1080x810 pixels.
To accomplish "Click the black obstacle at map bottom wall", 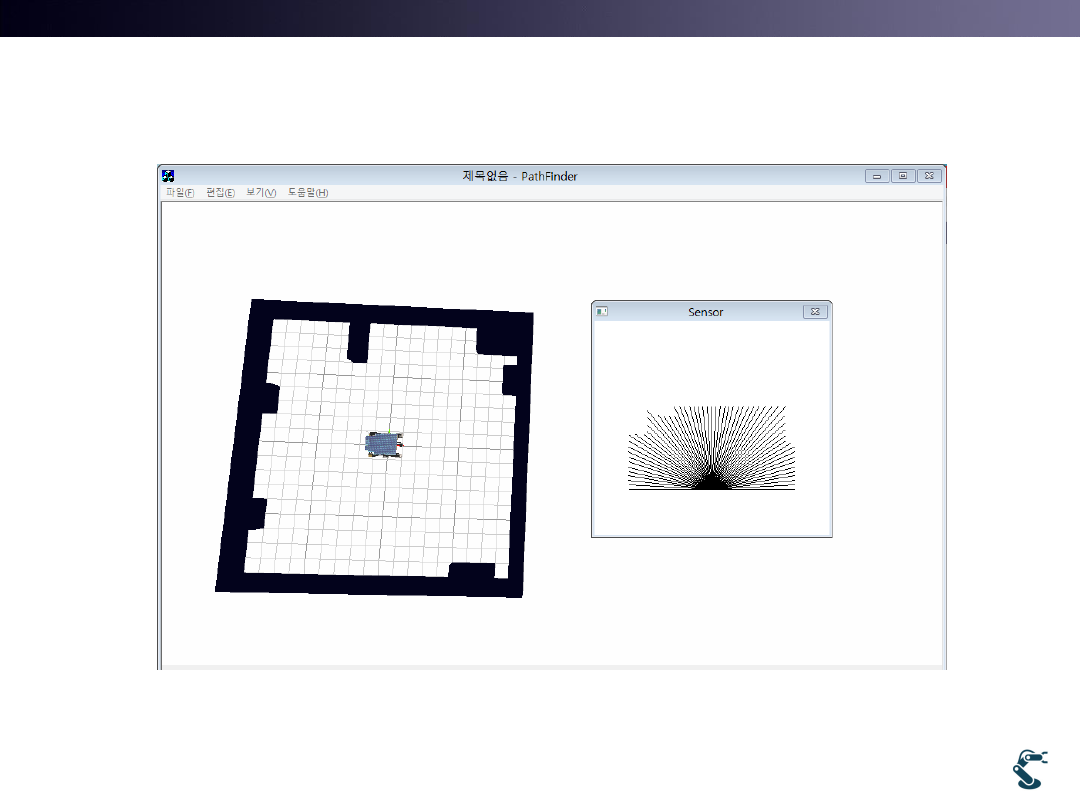I will 472,572.
